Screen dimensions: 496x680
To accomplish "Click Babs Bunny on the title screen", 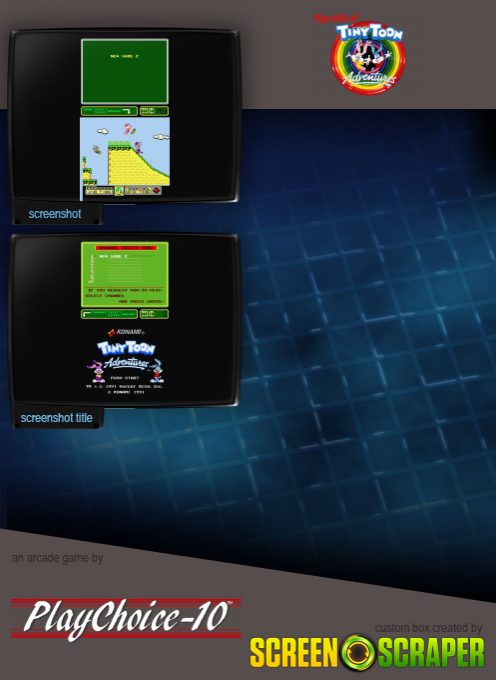I will click(96, 371).
